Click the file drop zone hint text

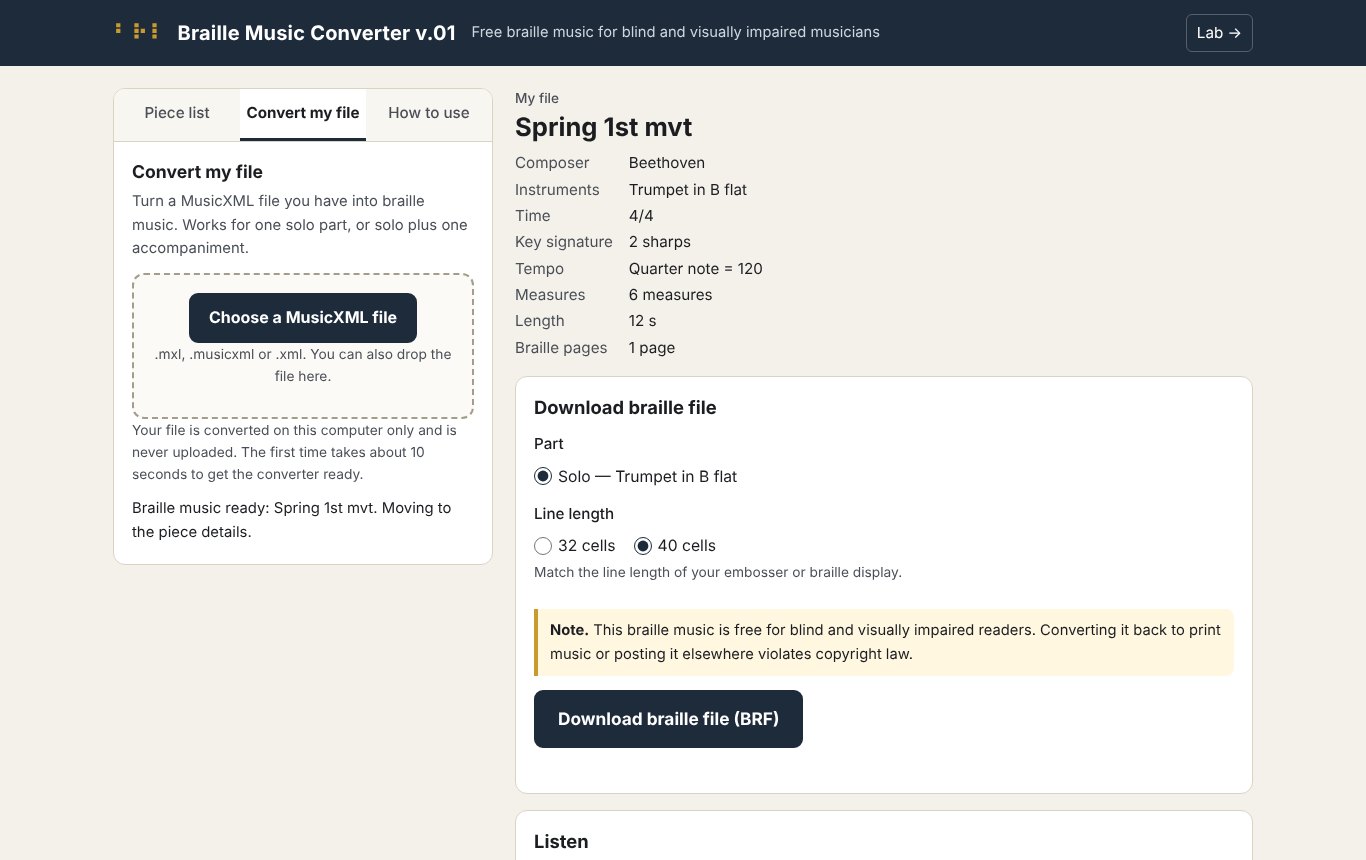pyautogui.click(x=303, y=365)
